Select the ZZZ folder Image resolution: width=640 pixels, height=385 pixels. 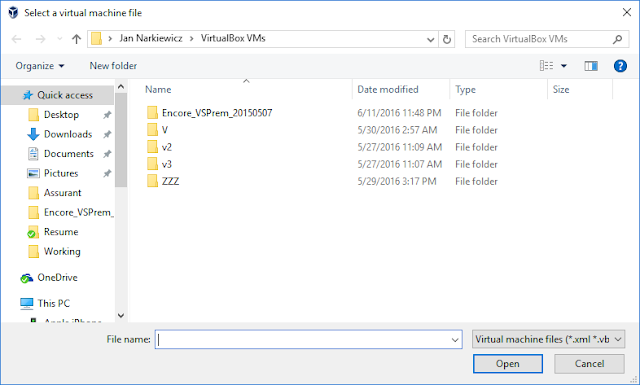pos(170,182)
